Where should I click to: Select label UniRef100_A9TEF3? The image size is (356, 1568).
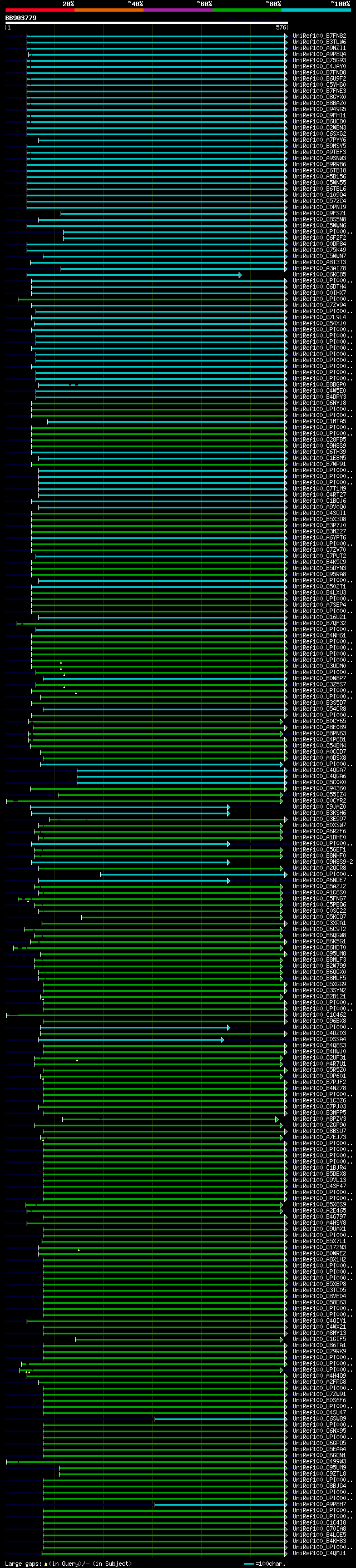(x=319, y=152)
